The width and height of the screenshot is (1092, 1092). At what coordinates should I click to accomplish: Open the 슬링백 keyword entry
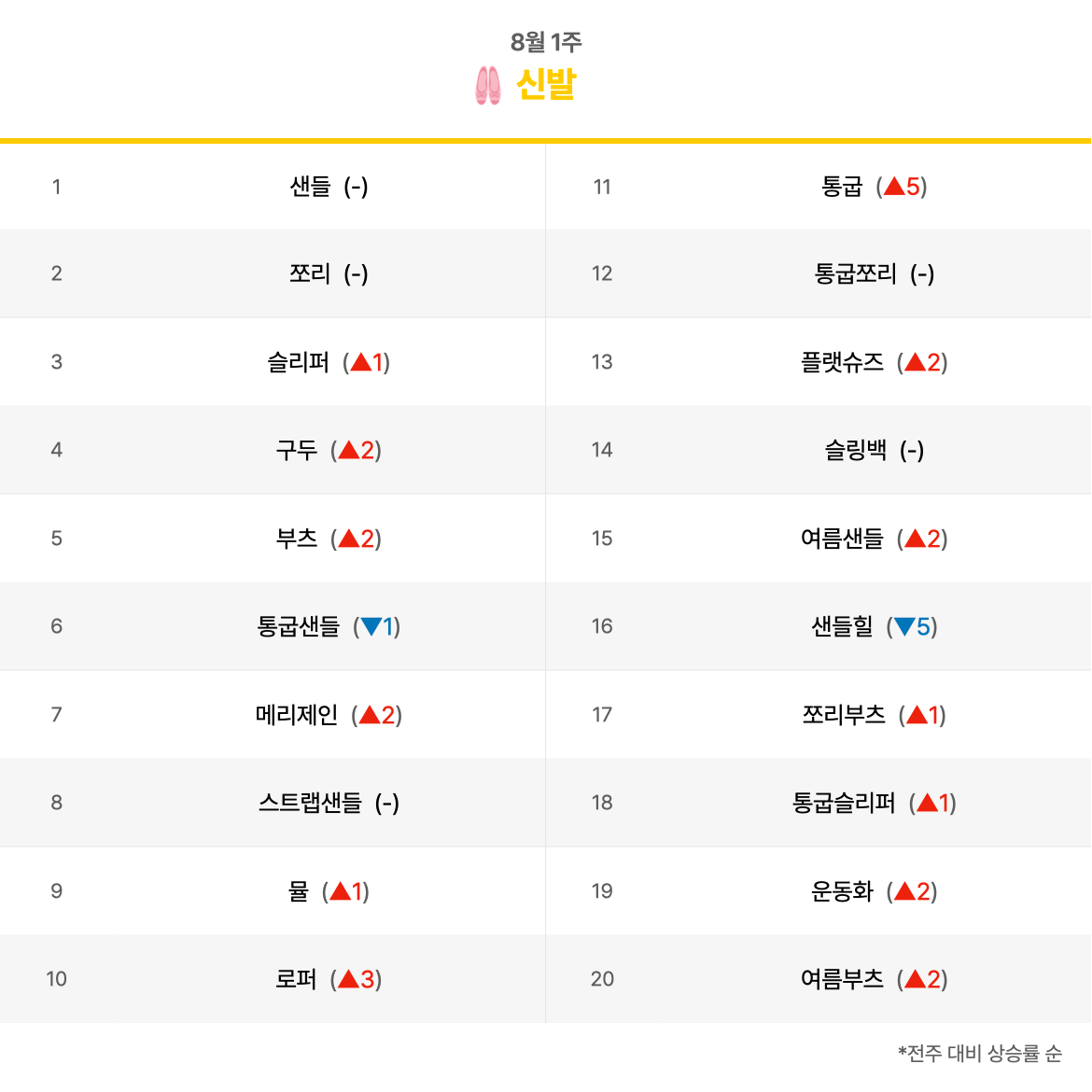tap(855, 450)
